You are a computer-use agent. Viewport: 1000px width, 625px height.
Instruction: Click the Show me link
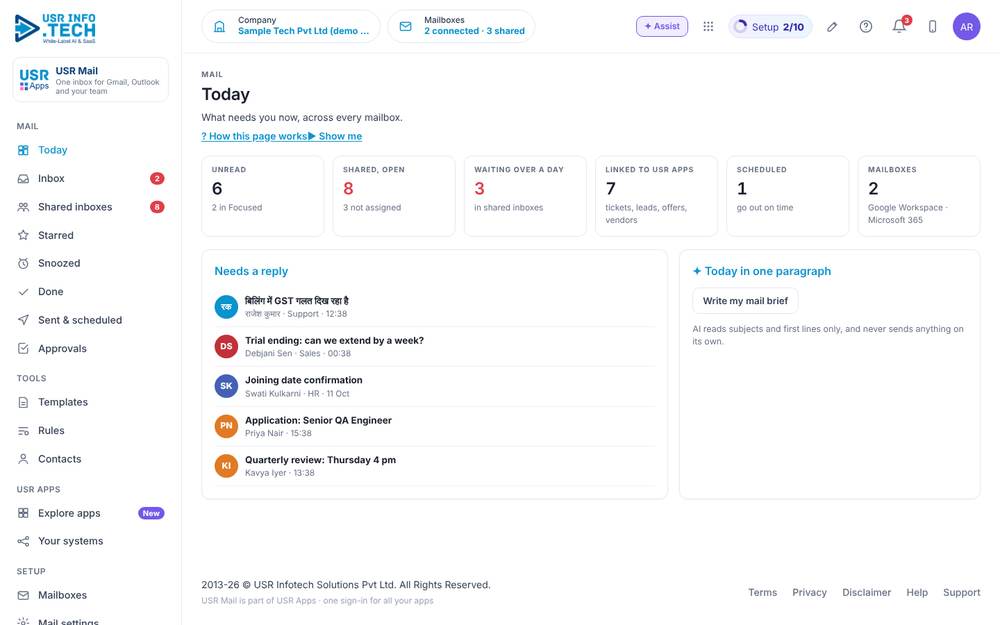pos(335,136)
